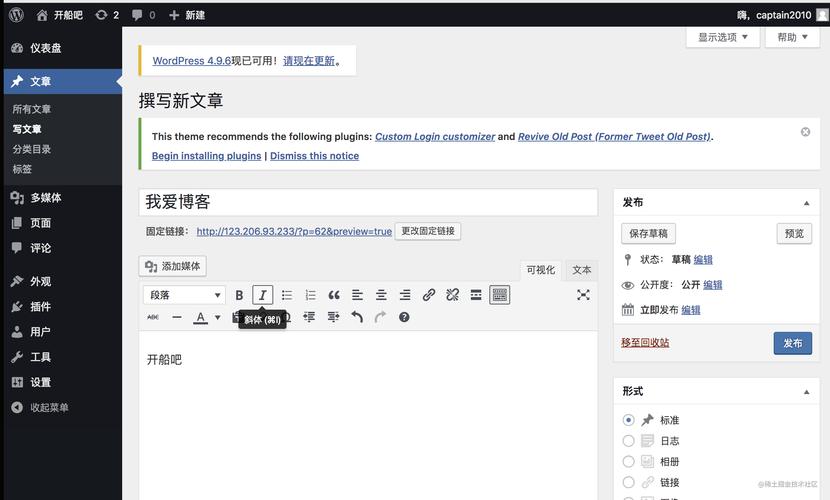Undo the last edit
Viewport: 830px width, 500px height.
coord(357,317)
